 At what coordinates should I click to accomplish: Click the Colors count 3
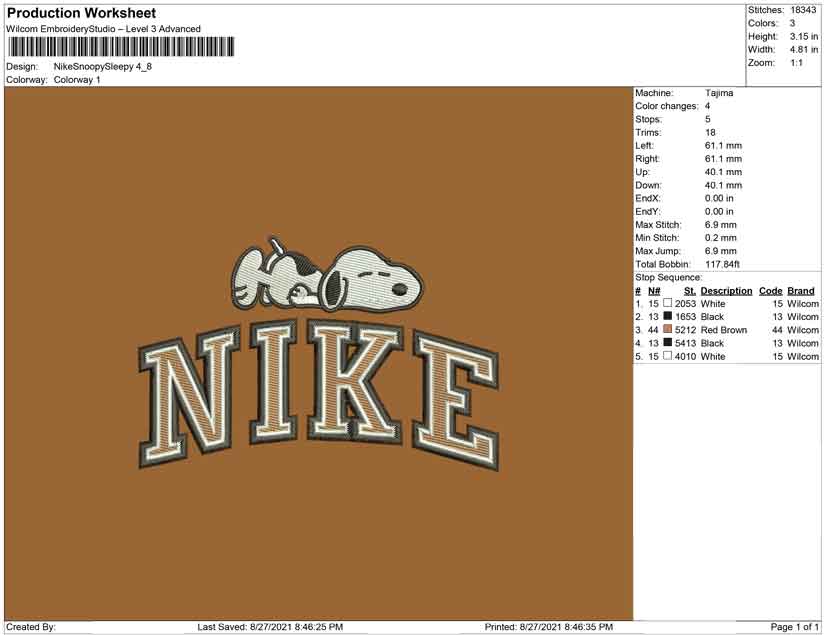point(792,23)
